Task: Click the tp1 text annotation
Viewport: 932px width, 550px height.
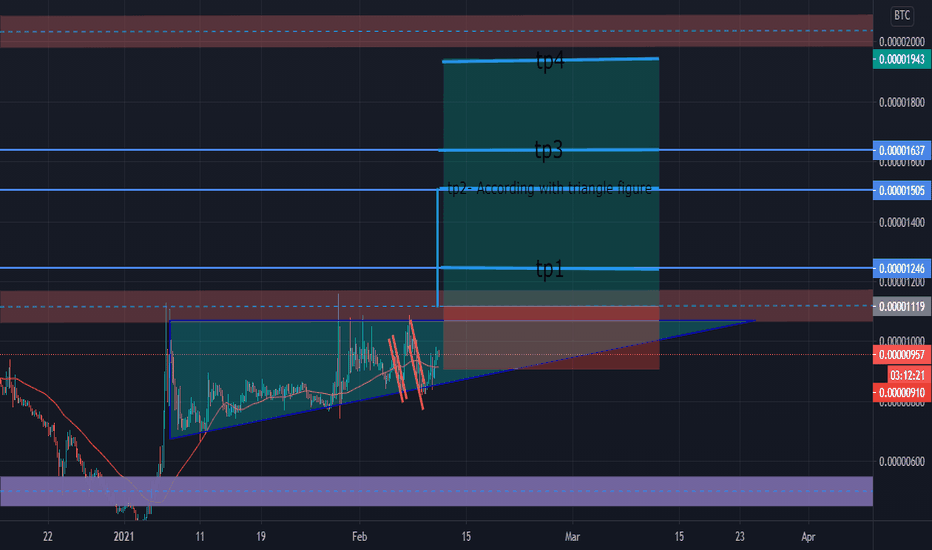Action: tap(549, 269)
